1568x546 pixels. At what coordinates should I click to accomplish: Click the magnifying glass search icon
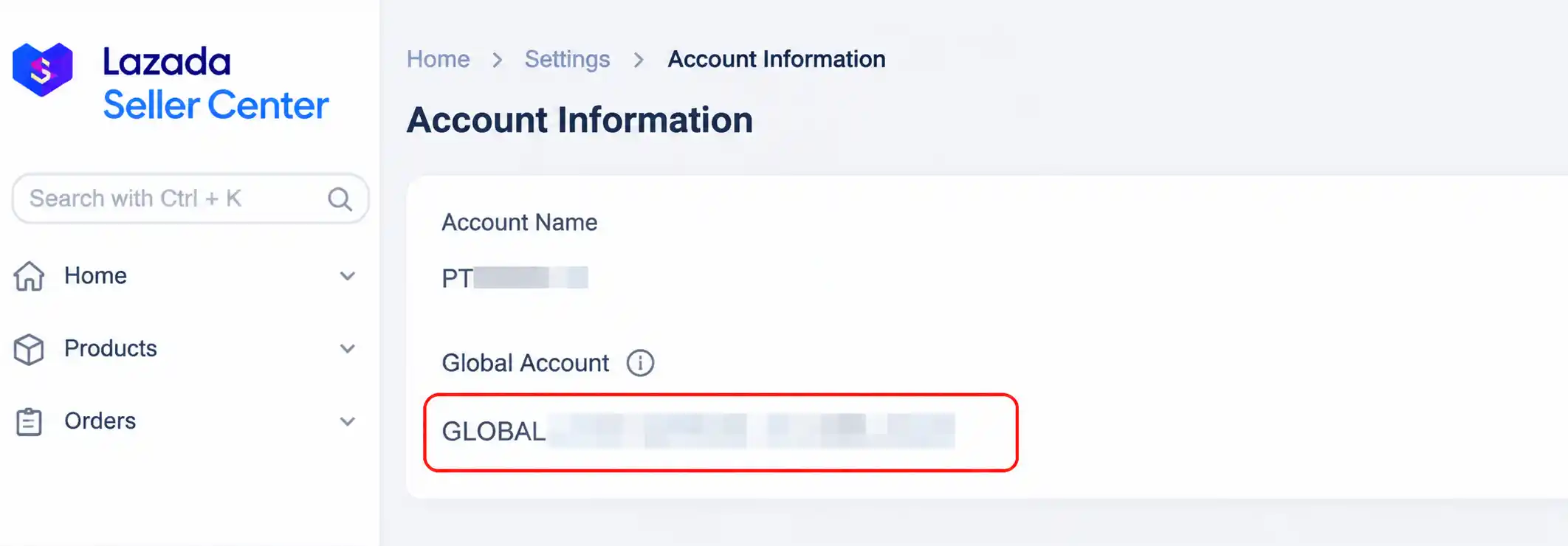(x=340, y=198)
